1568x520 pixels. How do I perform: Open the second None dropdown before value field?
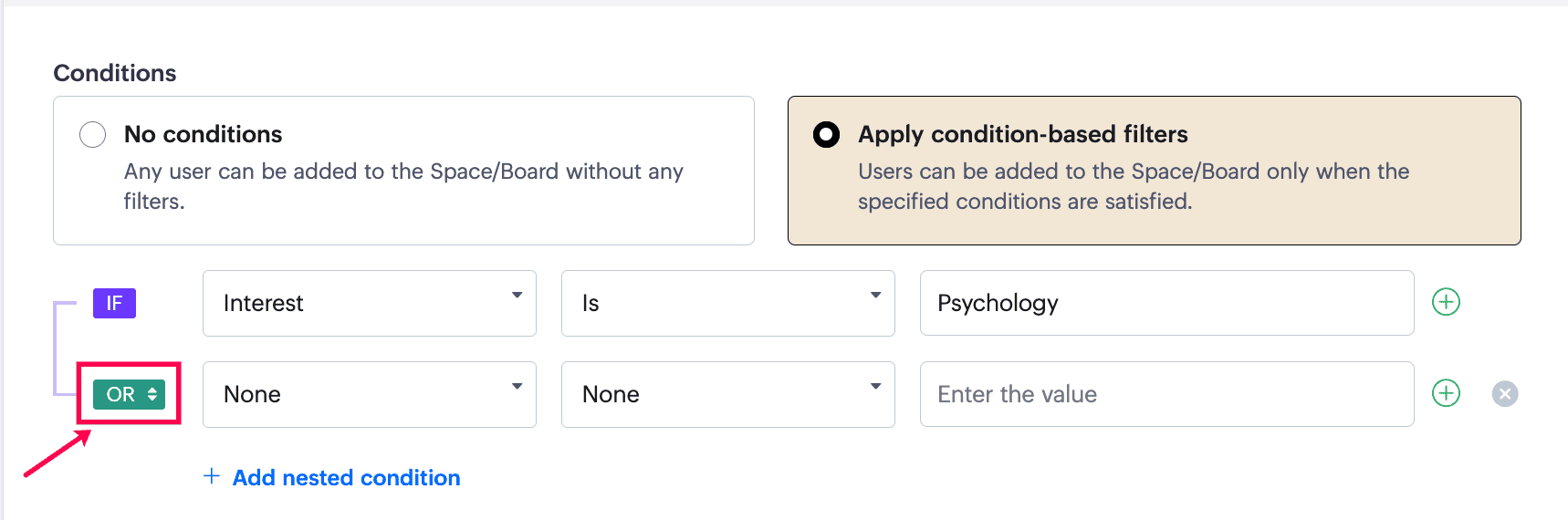click(727, 394)
